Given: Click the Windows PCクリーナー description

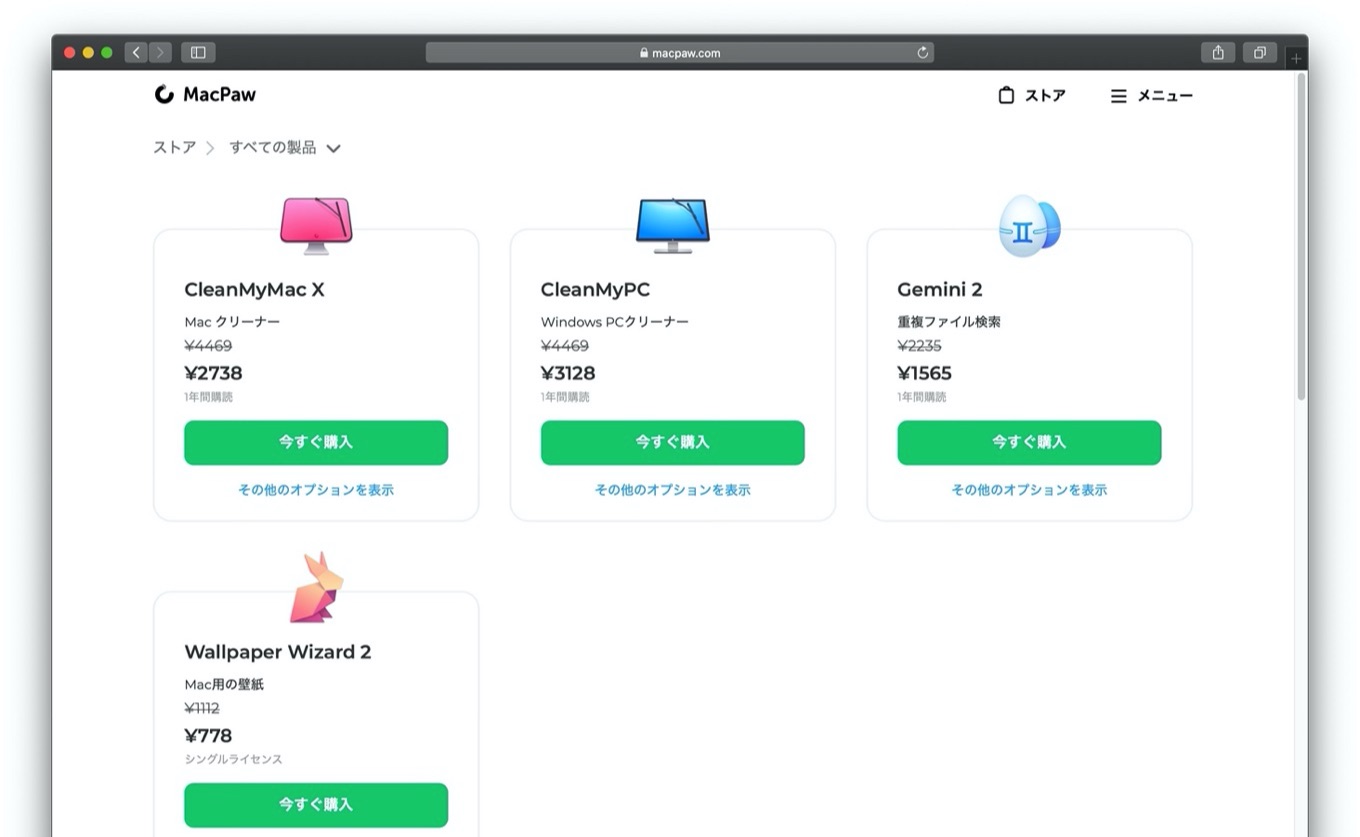Looking at the screenshot, I should (x=615, y=322).
